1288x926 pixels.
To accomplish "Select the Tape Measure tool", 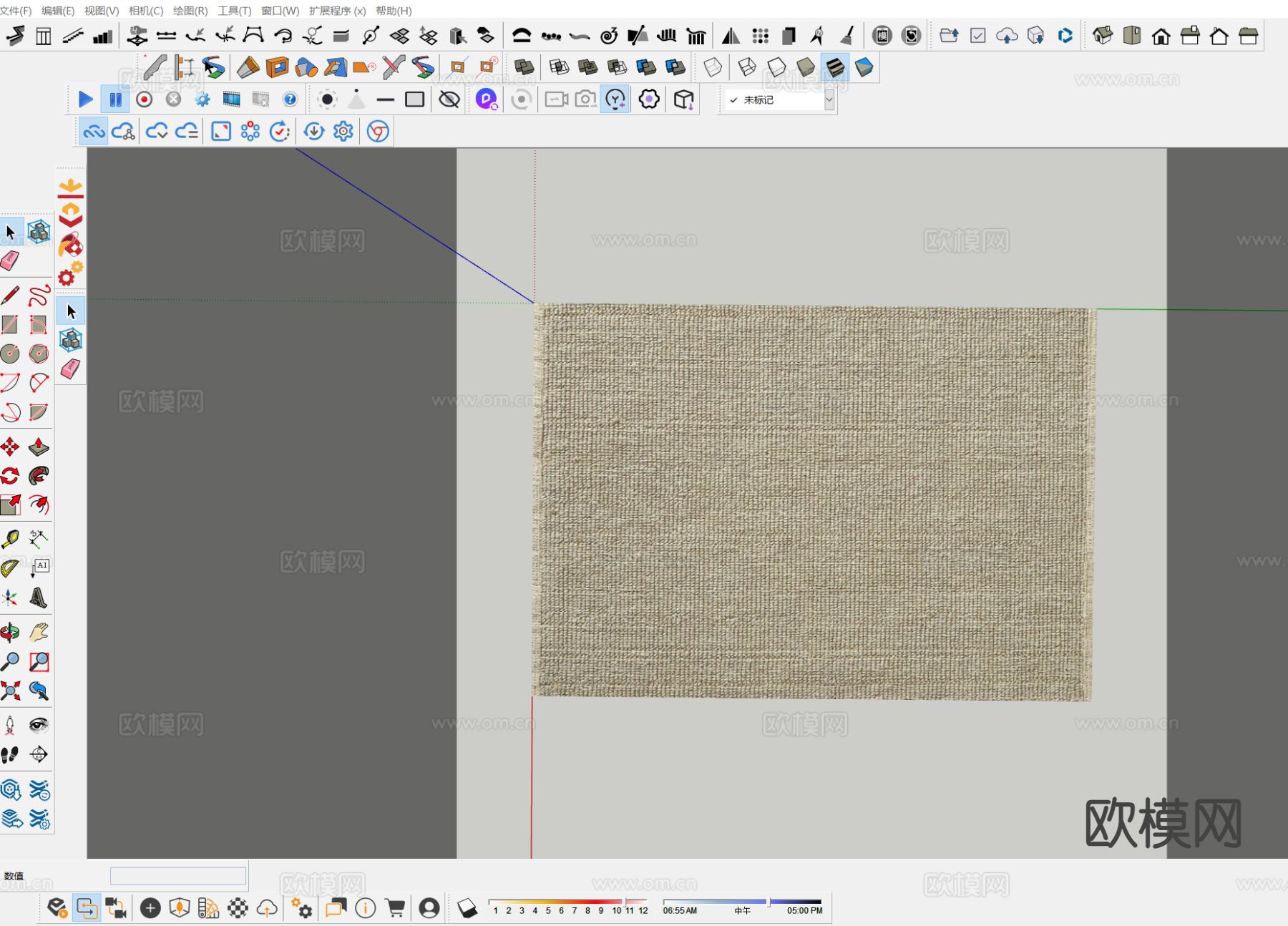I will tap(10, 539).
